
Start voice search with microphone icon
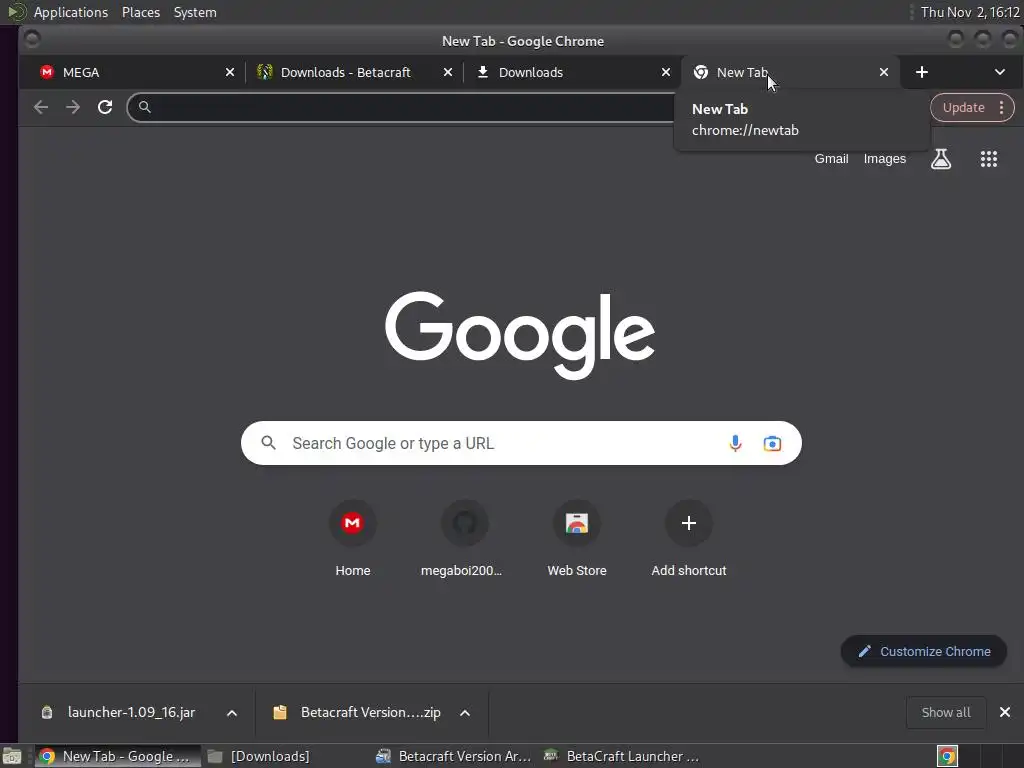pos(735,443)
